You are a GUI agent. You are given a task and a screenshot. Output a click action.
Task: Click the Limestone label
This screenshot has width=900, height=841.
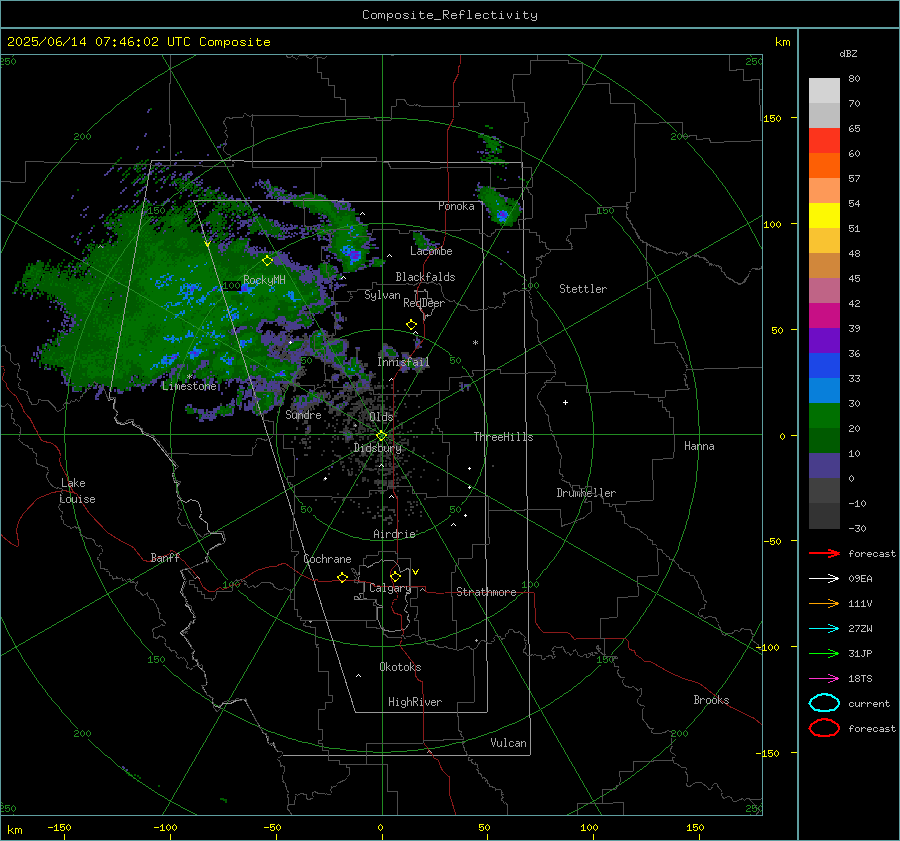tap(189, 386)
